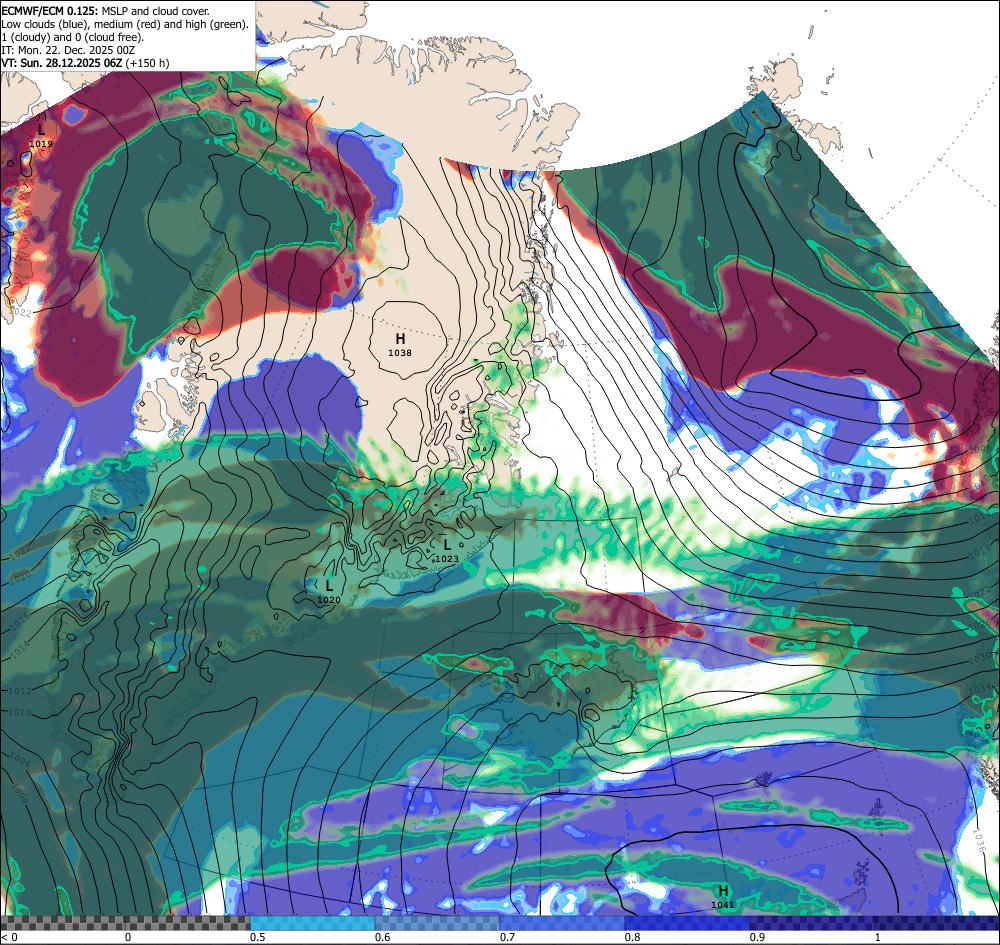This screenshot has height=945, width=1000.
Task: Click the 0.8 color scale segment
Action: click(688, 923)
